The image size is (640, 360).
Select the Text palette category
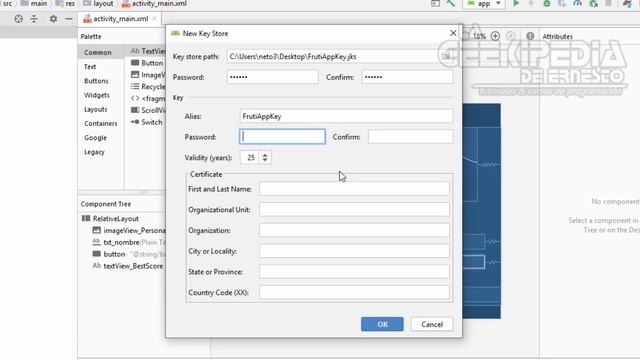point(90,67)
